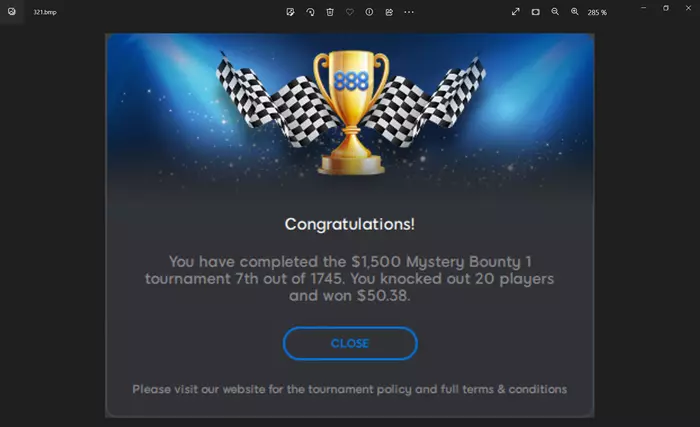Open the Edit image tool
The height and width of the screenshot is (427, 700).
click(290, 12)
